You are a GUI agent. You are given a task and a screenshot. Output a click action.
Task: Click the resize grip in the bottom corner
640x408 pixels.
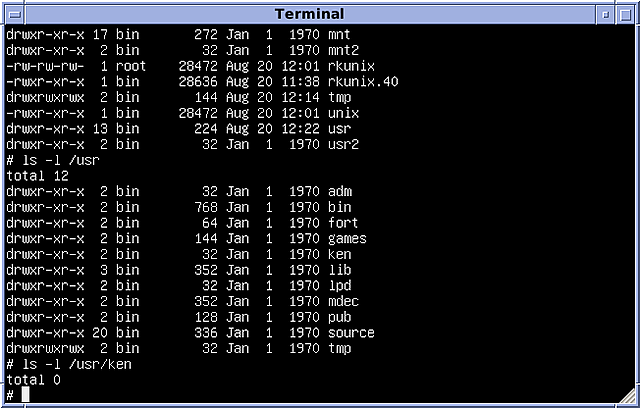[x=627, y=396]
